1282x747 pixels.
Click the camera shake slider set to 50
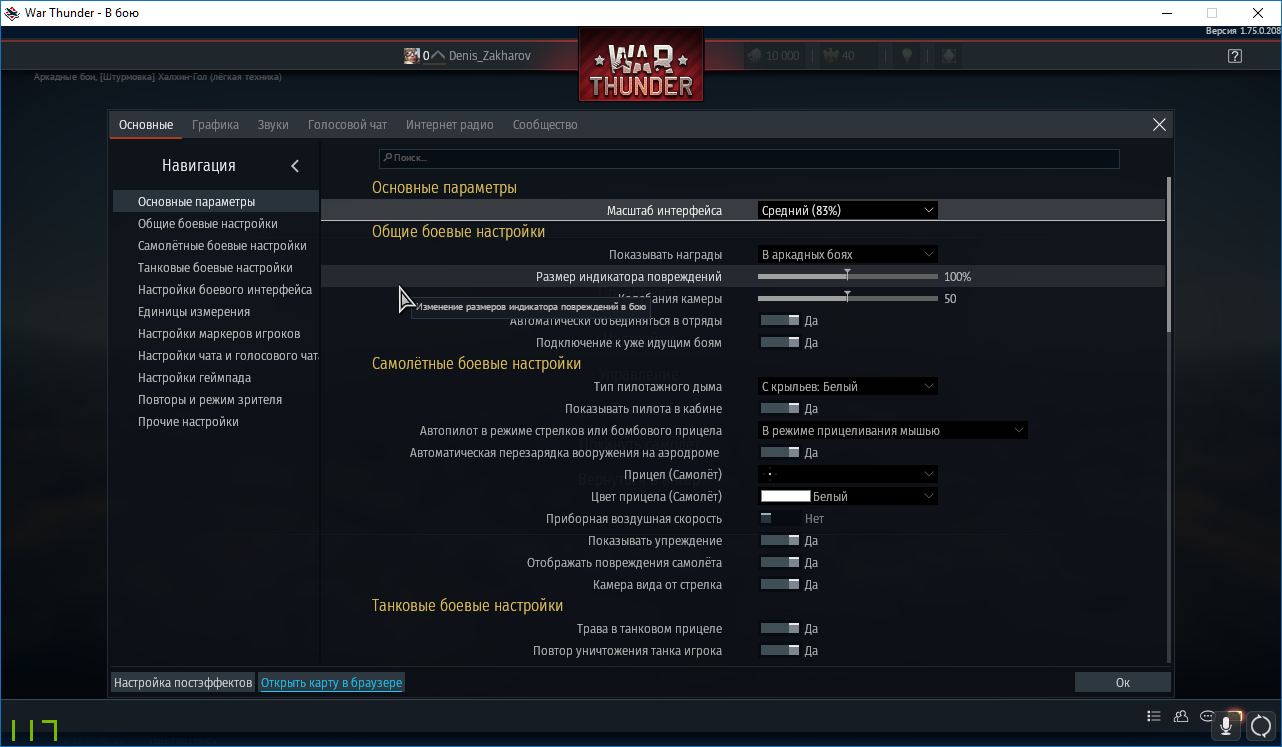[x=848, y=299]
